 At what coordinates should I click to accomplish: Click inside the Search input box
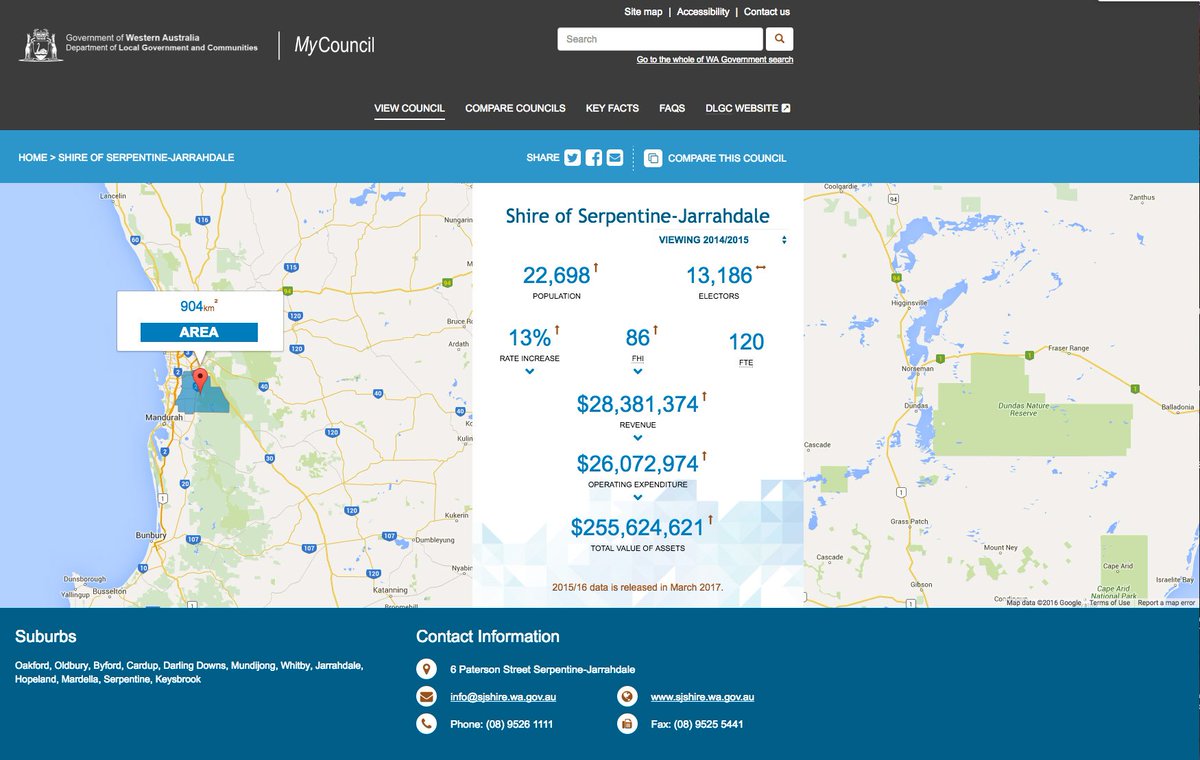pos(660,39)
